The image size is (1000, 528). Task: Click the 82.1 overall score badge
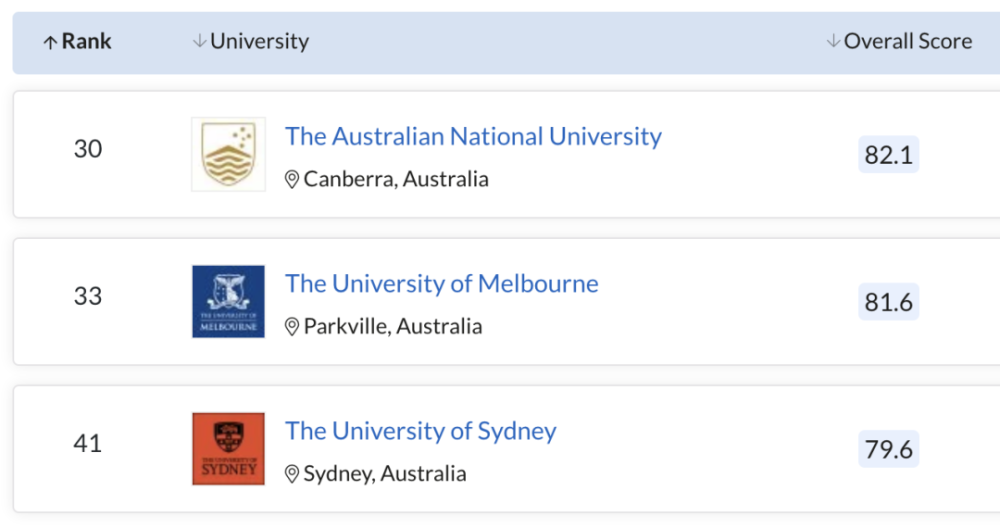(888, 154)
